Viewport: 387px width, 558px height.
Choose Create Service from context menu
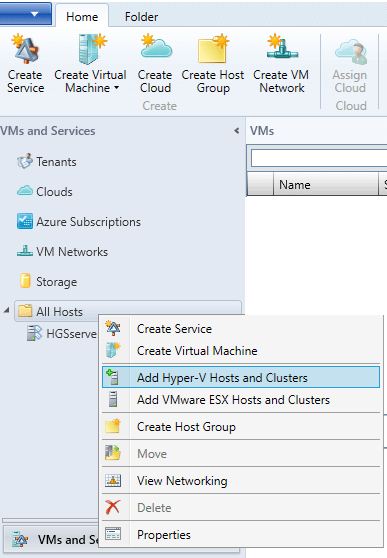click(241, 329)
